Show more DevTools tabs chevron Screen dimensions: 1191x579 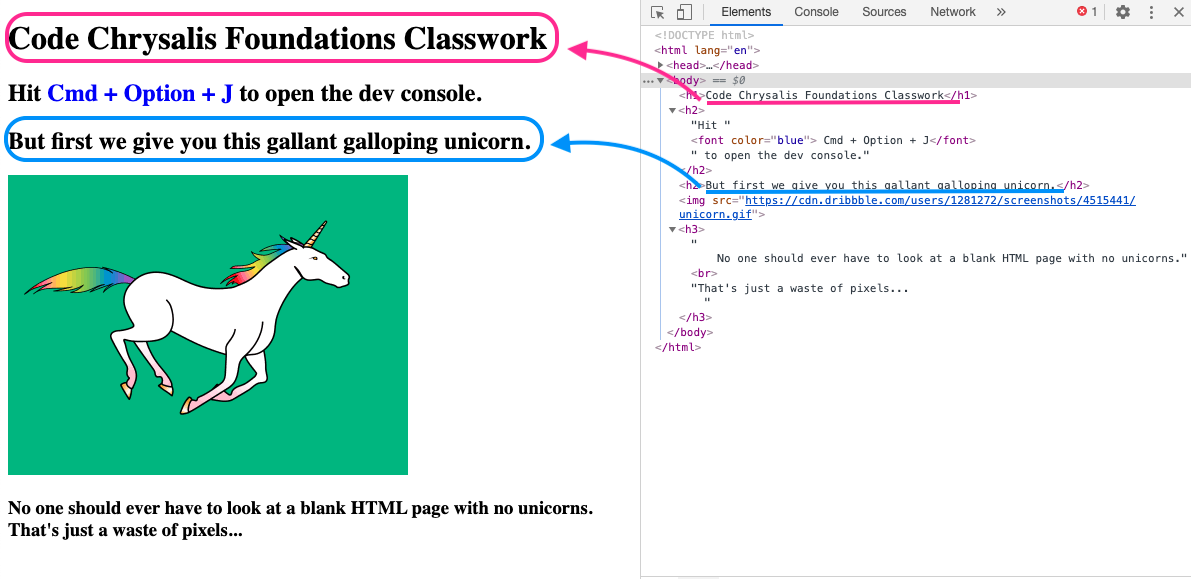[1001, 12]
